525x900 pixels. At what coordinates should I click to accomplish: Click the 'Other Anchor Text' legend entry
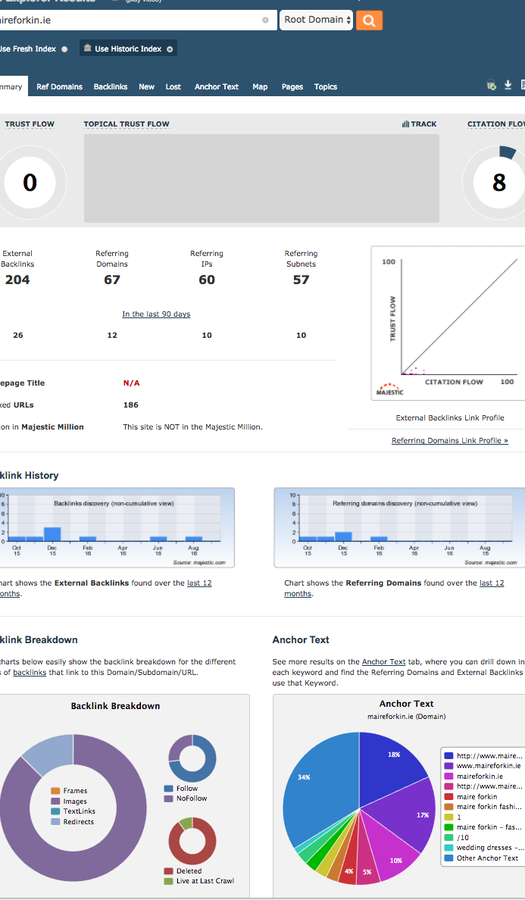tap(481, 858)
